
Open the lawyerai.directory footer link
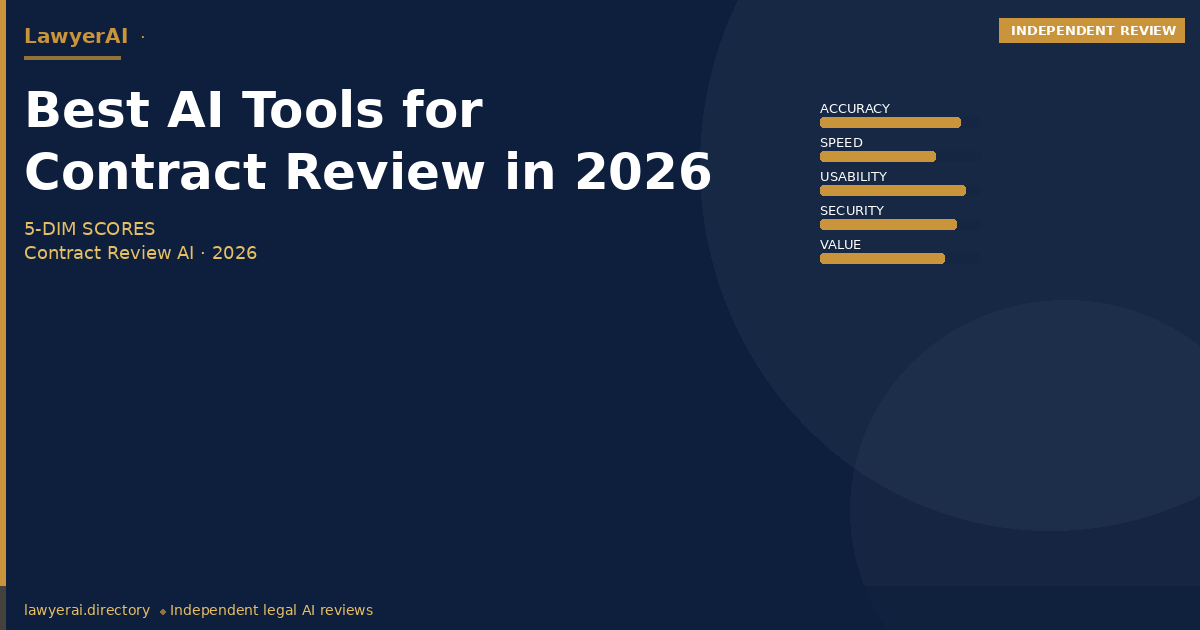pos(87,610)
